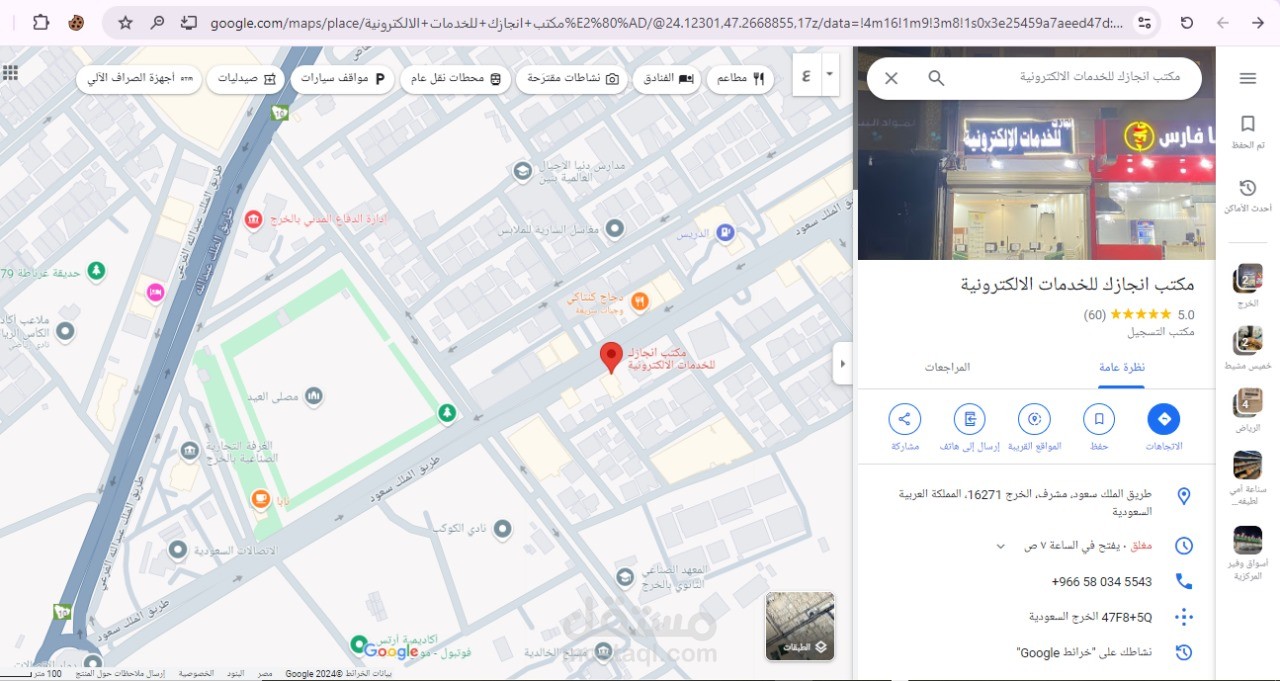Screen dimensions: 1280x681
Task: Open Saved places (تم الحفظ)
Action: [1247, 131]
